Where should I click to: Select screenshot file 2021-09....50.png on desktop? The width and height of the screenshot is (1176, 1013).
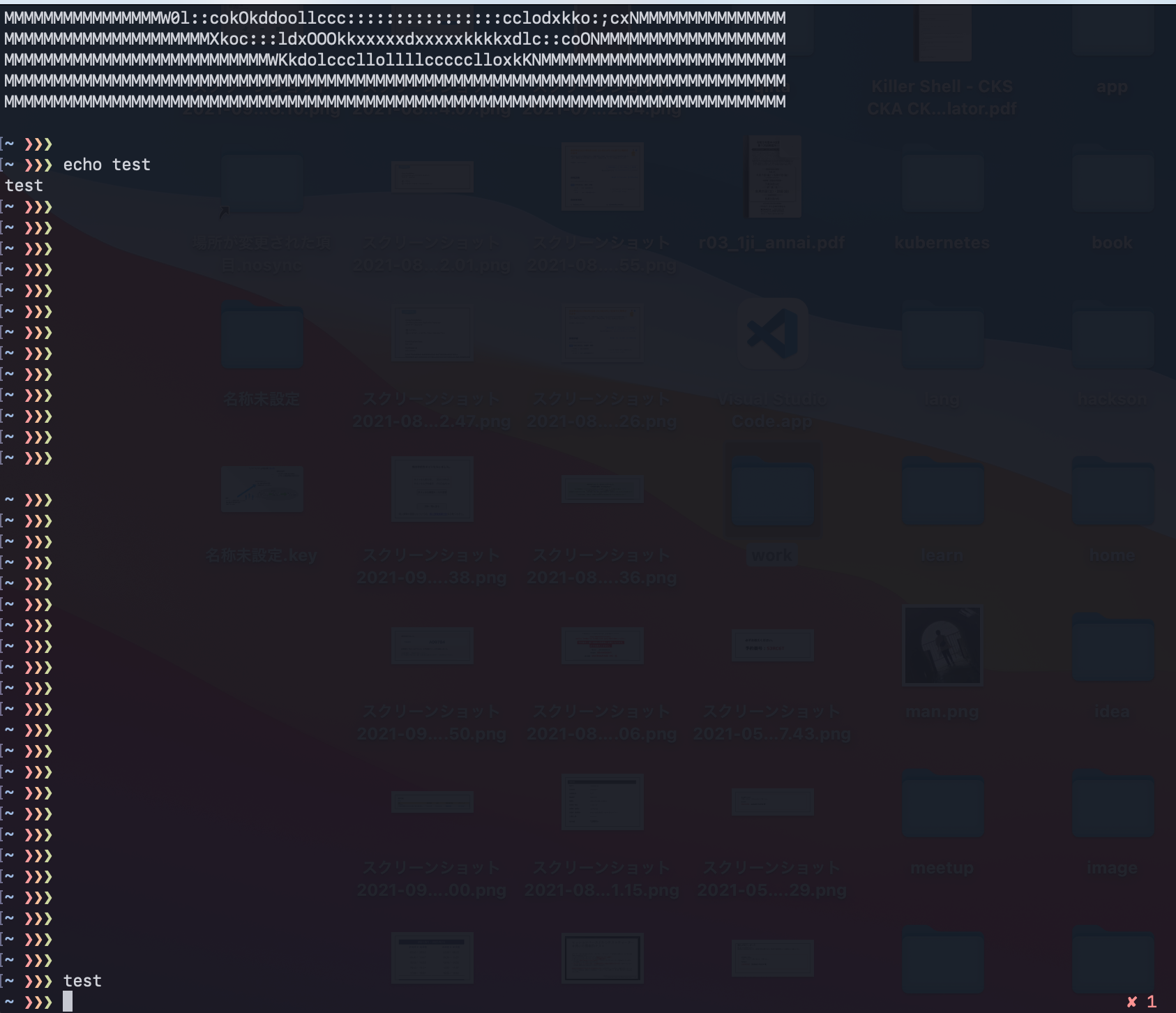432,645
